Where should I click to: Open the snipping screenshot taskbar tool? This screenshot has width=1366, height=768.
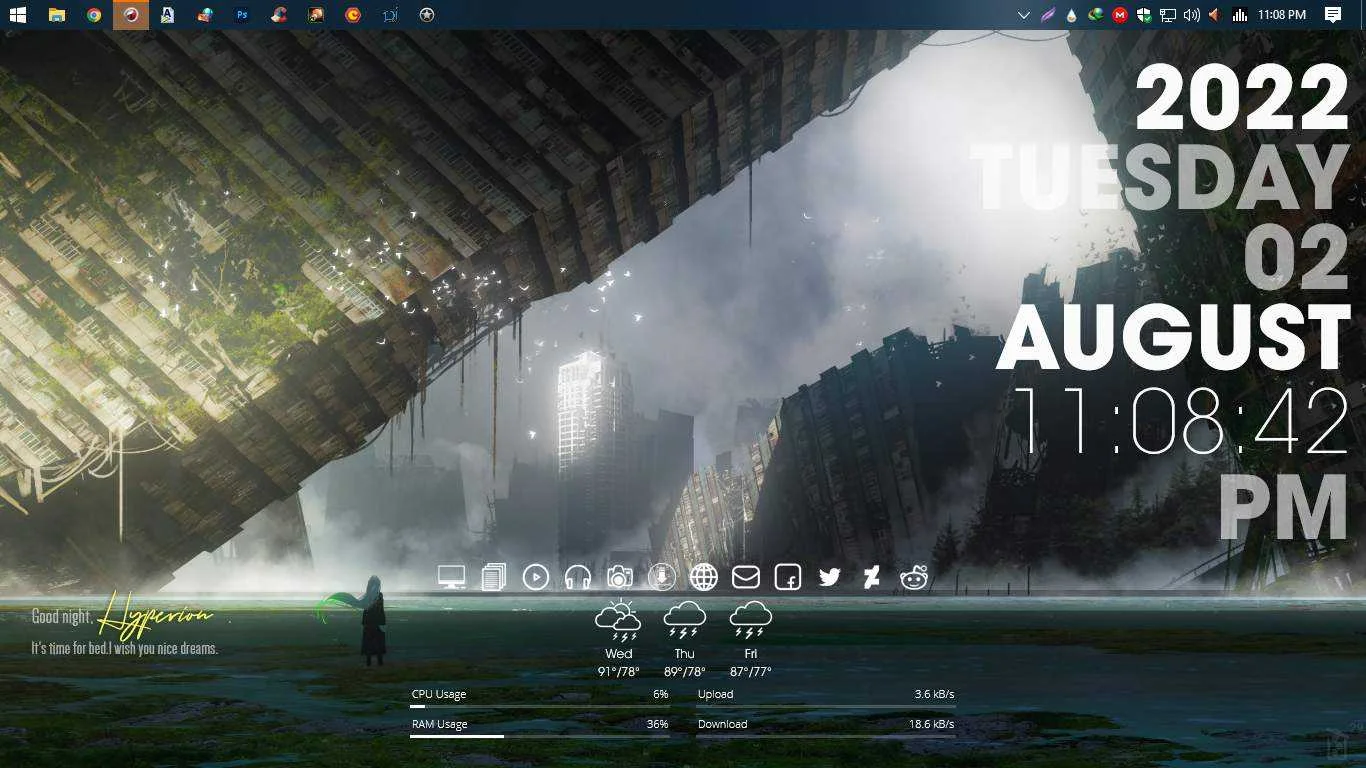click(x=390, y=15)
